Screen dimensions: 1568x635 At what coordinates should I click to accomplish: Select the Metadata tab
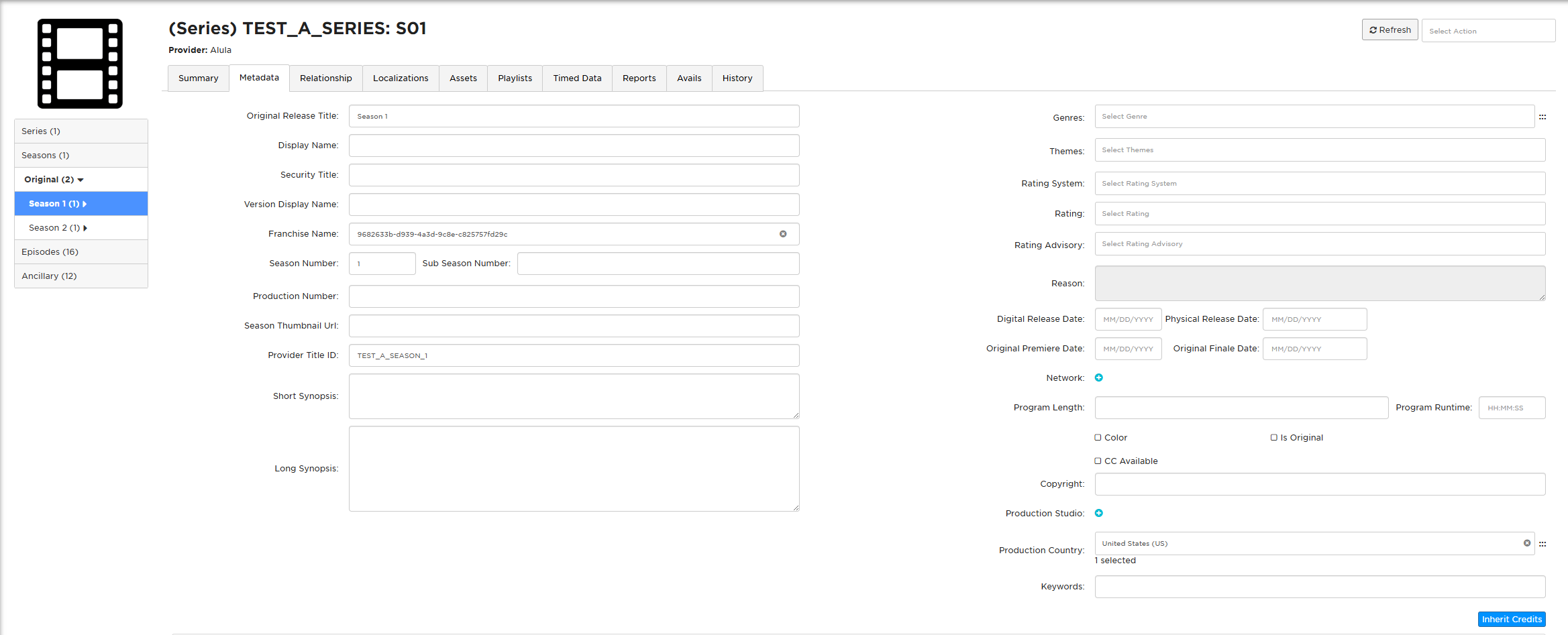coord(259,78)
